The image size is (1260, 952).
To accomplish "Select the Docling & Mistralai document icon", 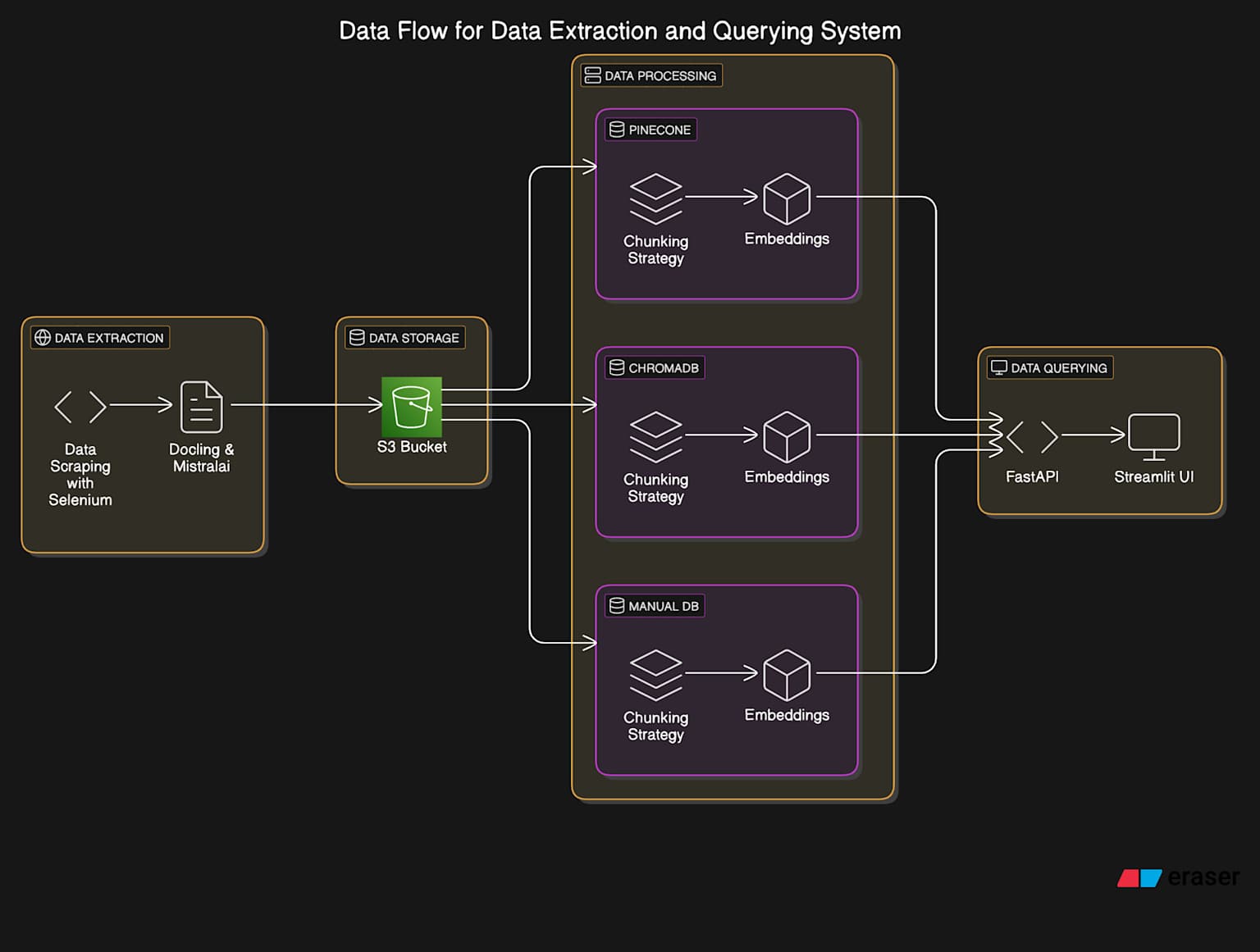I will [201, 405].
